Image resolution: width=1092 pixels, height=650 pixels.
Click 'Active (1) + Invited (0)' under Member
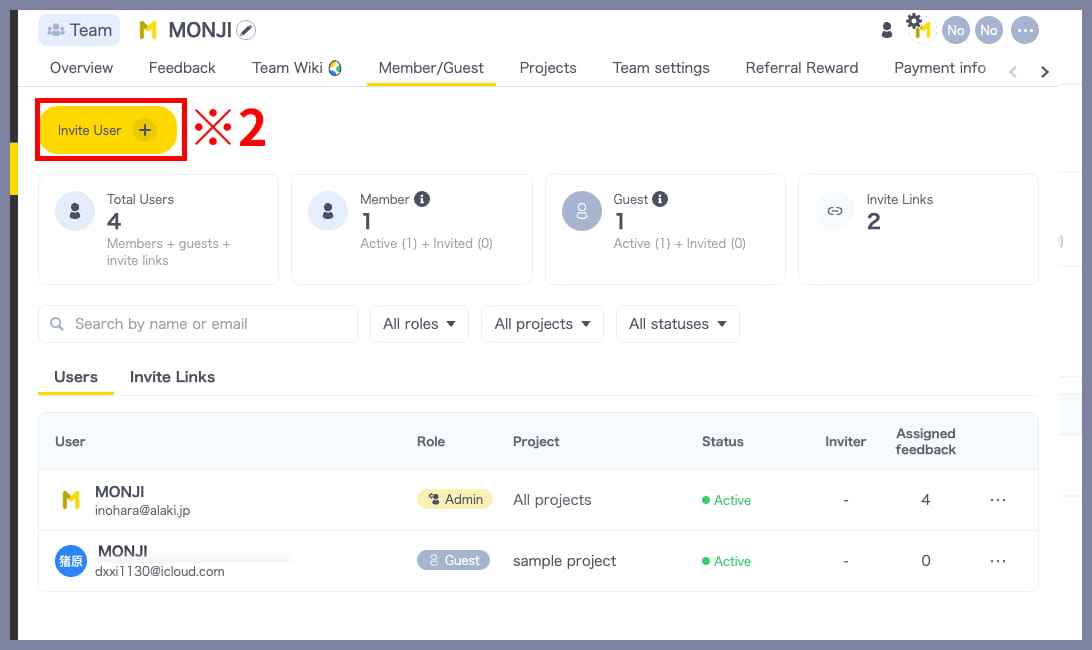426,243
